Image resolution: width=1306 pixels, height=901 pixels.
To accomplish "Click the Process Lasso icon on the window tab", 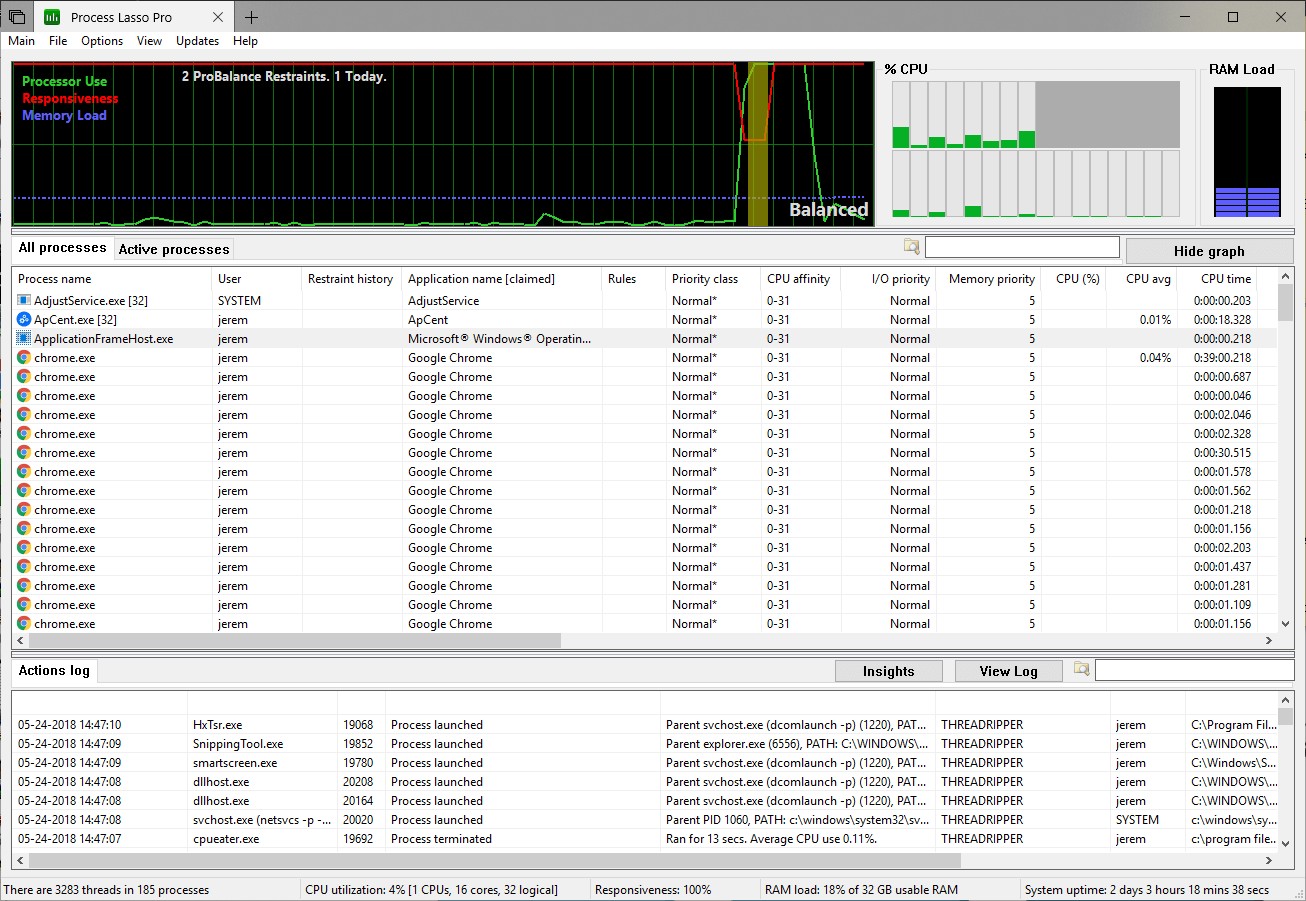I will click(x=51, y=16).
